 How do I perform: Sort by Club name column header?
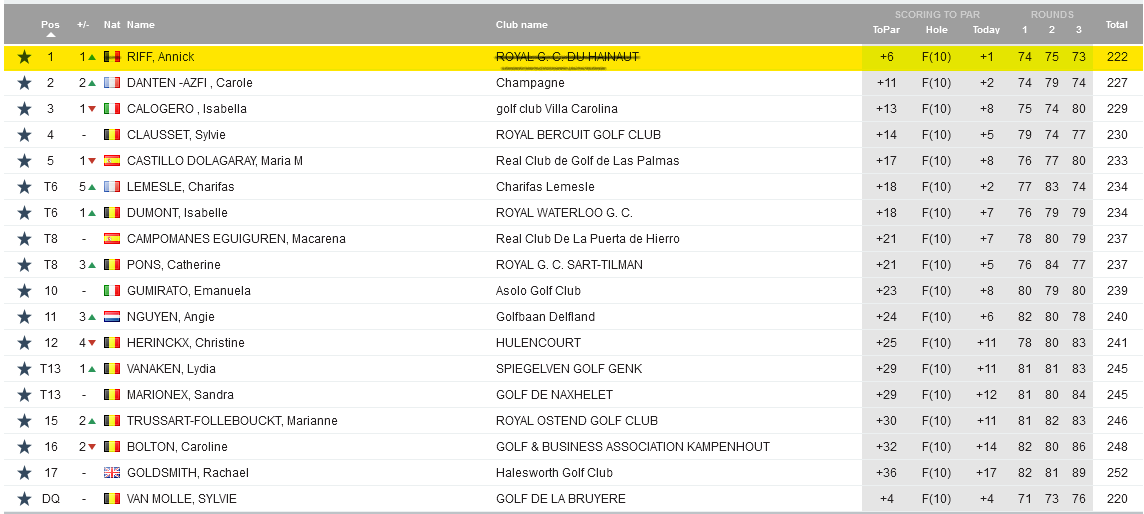pos(522,25)
